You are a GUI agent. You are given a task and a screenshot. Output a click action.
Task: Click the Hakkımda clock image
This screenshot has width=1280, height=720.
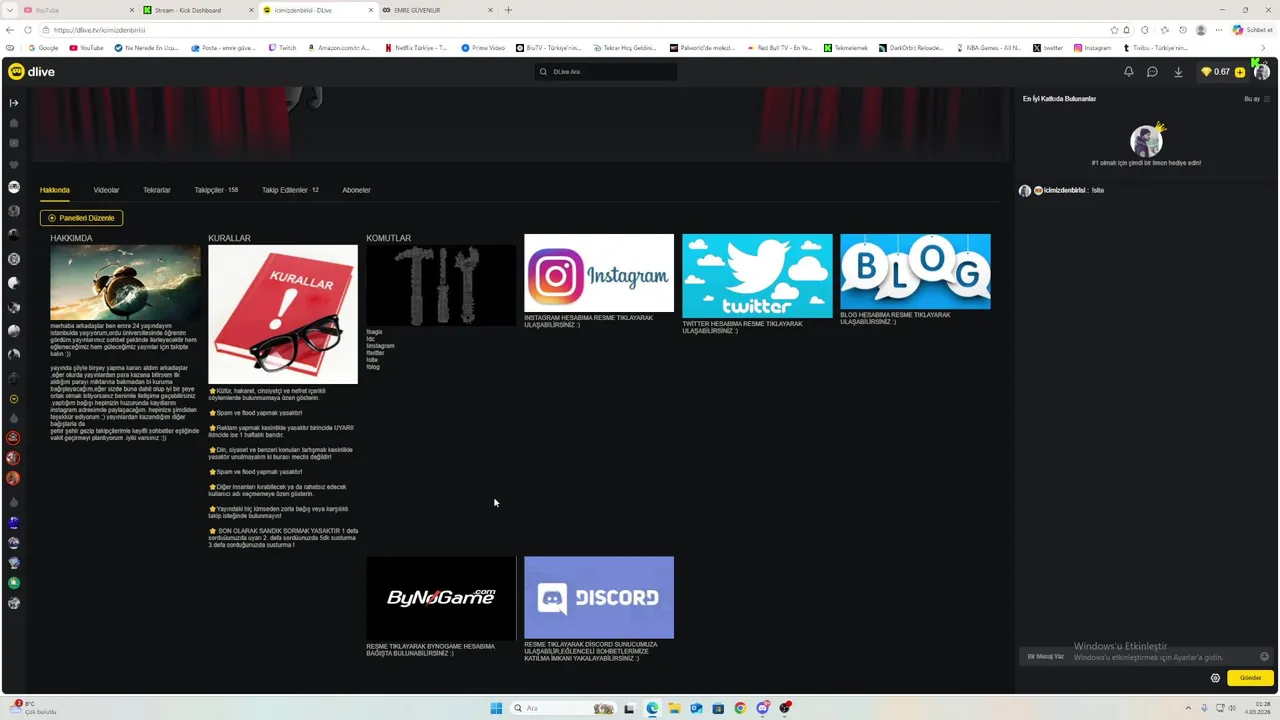(125, 282)
